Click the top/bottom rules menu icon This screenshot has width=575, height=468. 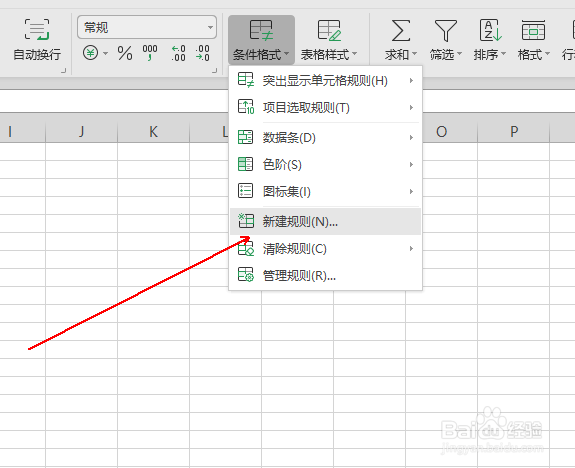coord(246,107)
